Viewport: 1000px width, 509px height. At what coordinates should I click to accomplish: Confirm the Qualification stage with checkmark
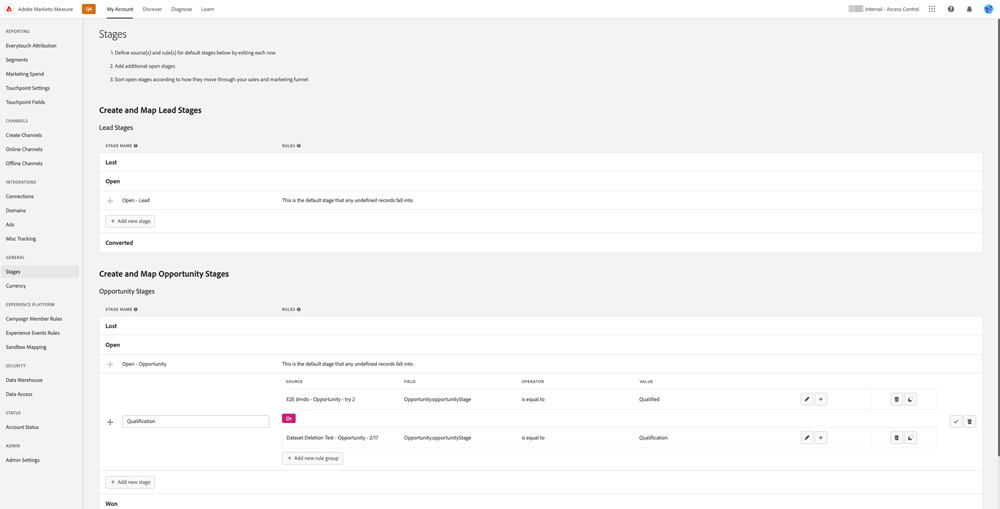click(956, 422)
